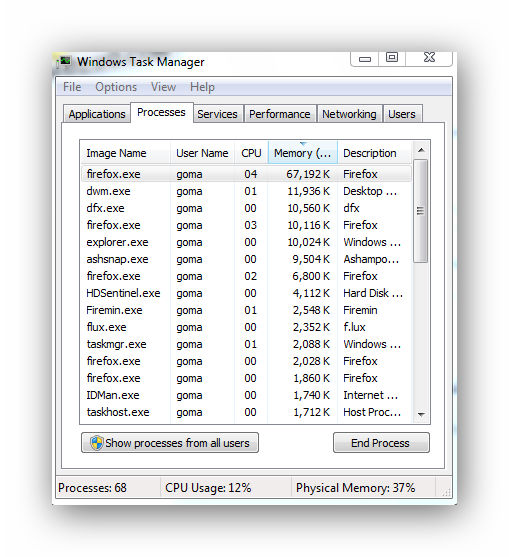Select the explorer.exe process row
This screenshot has height=557, width=509.
pos(246,242)
